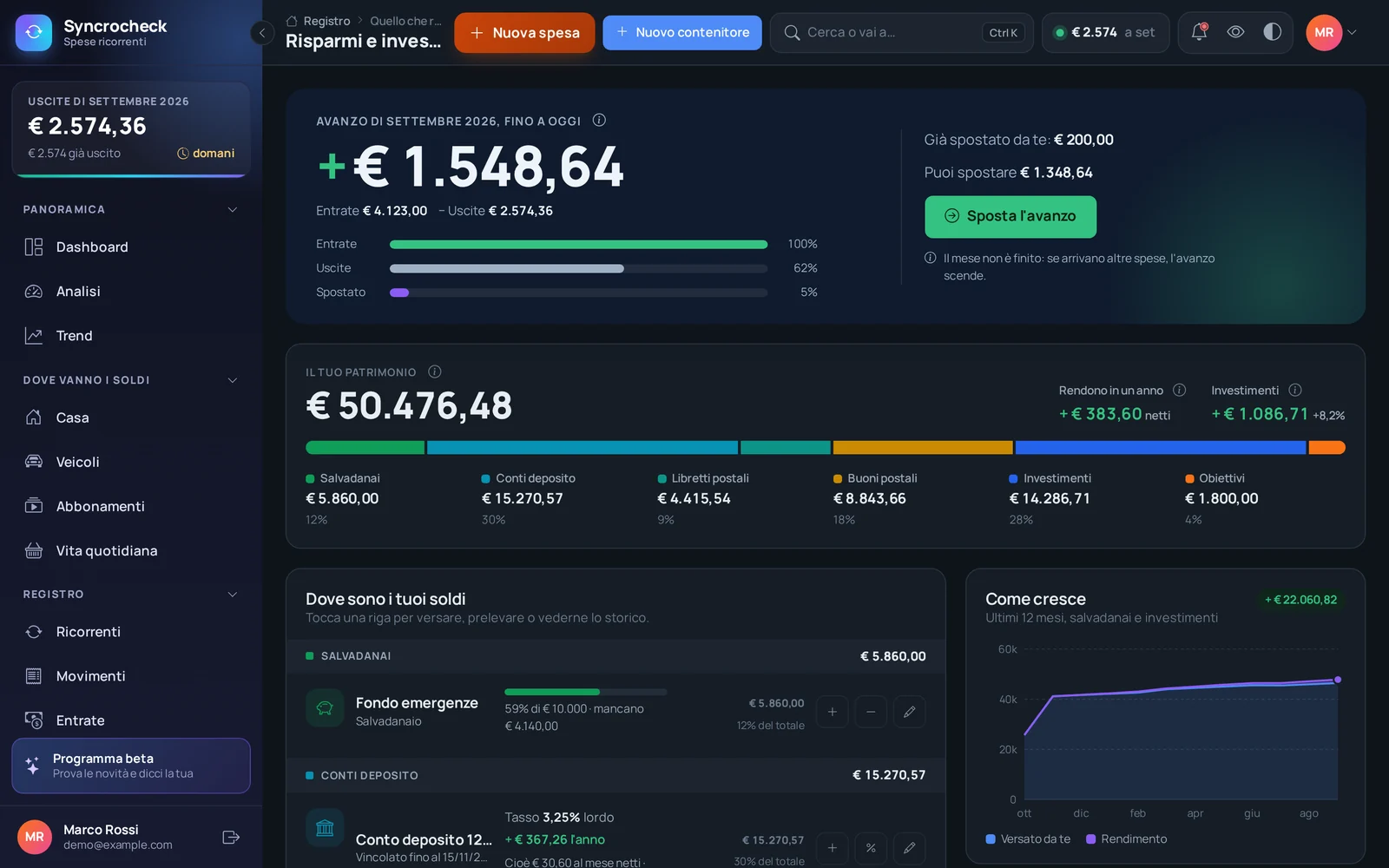Click the Ctrl K shortcut badge
This screenshot has height=868, width=1389.
click(x=1004, y=33)
